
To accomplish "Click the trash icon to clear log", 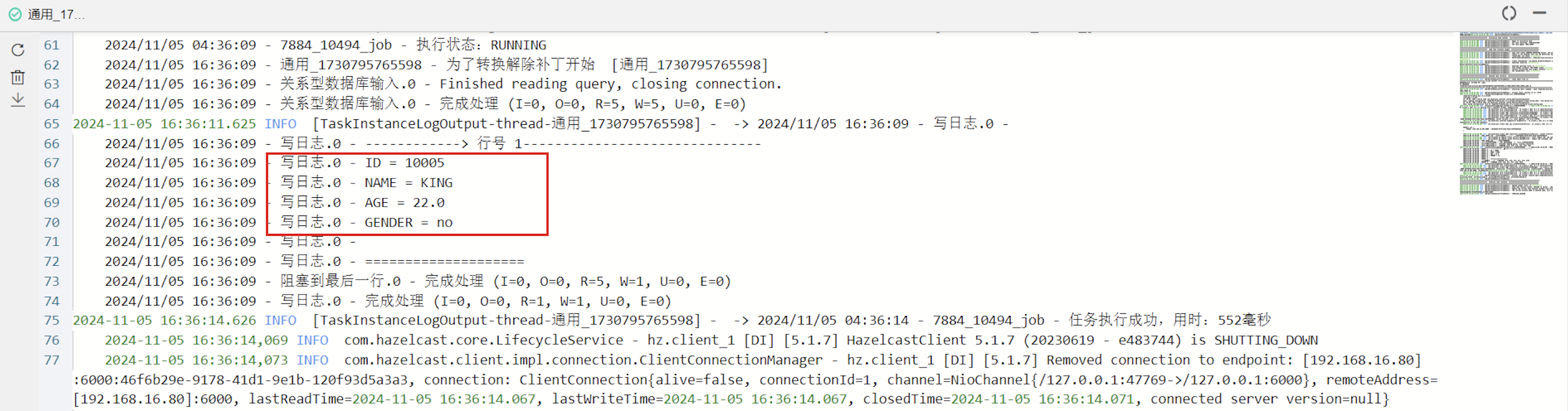I will 18,77.
